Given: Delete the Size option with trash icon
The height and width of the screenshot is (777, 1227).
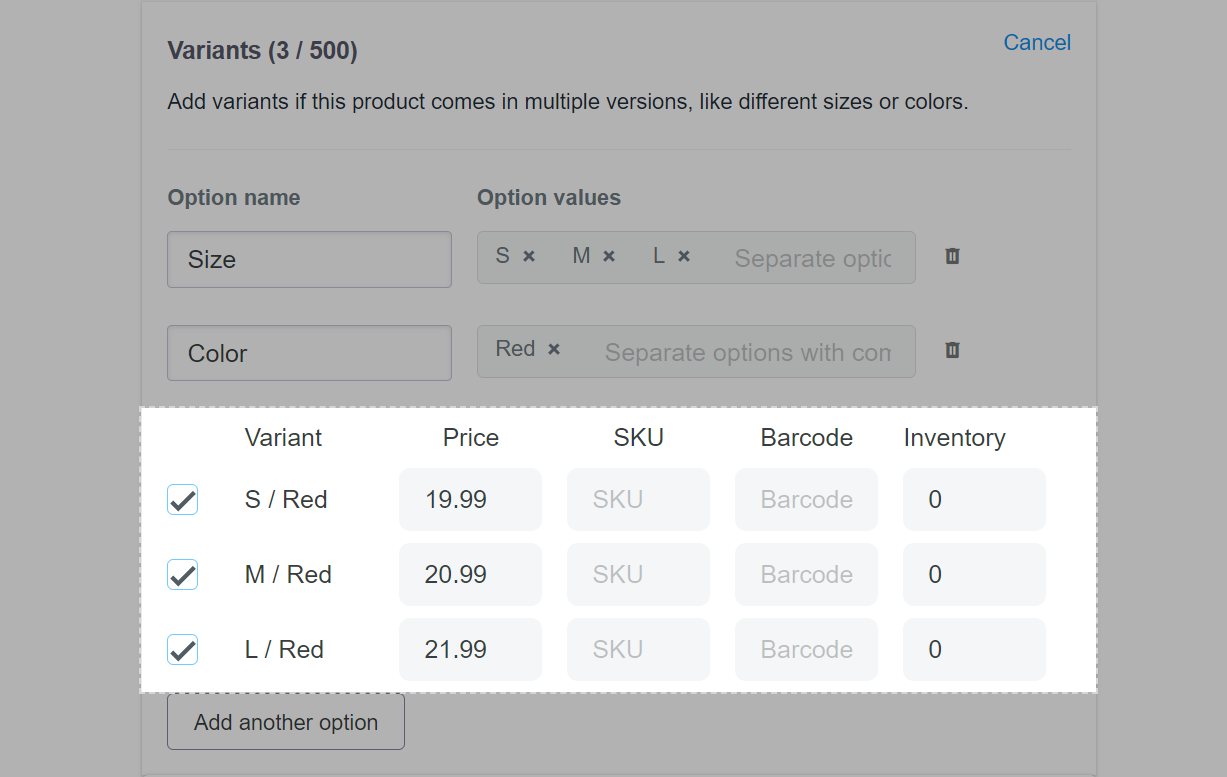Looking at the screenshot, I should (952, 257).
